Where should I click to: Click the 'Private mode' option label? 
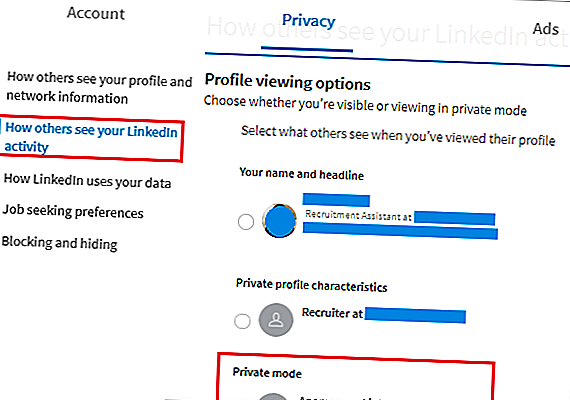coord(267,373)
